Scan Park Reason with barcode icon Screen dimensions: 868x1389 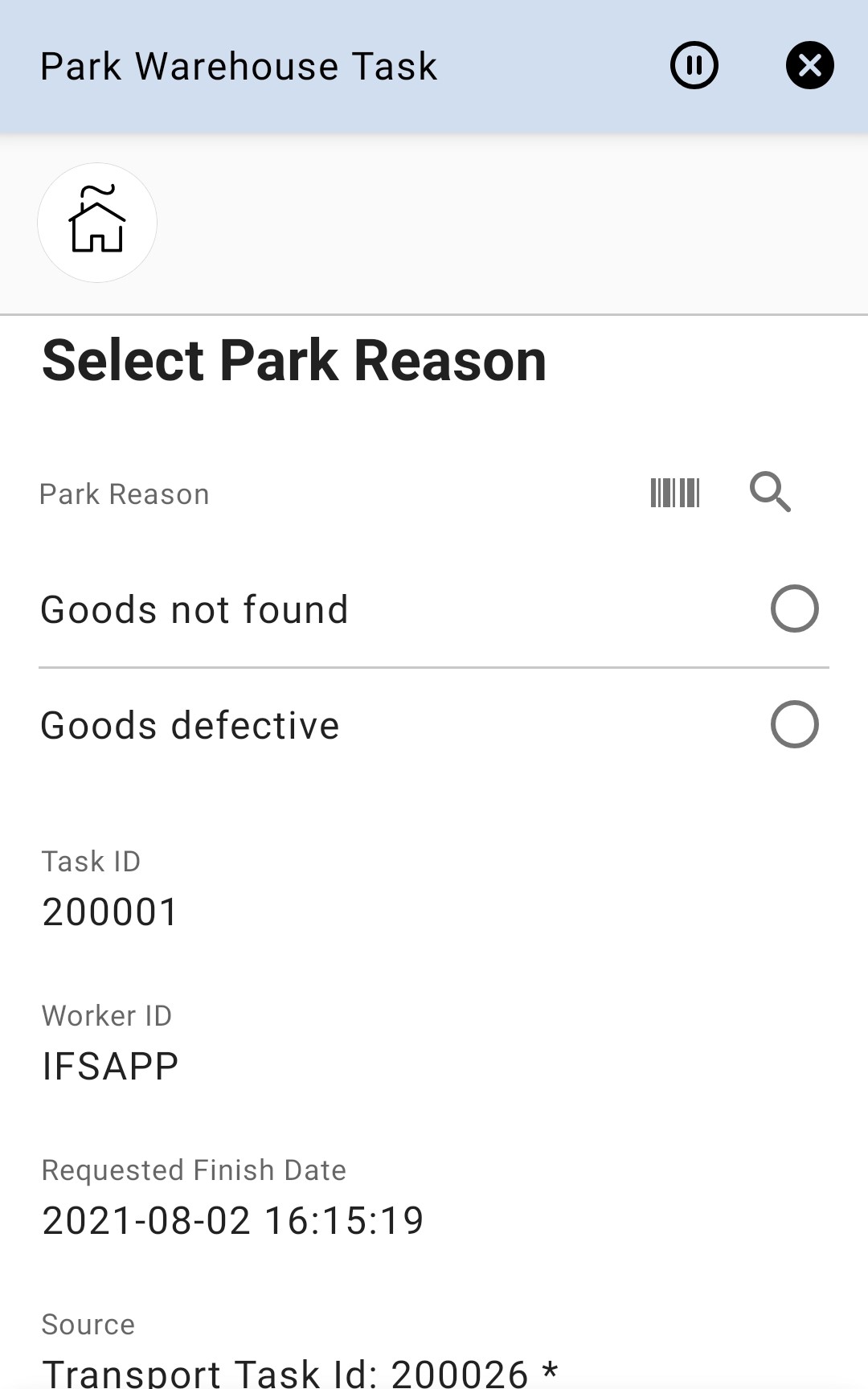(x=675, y=492)
